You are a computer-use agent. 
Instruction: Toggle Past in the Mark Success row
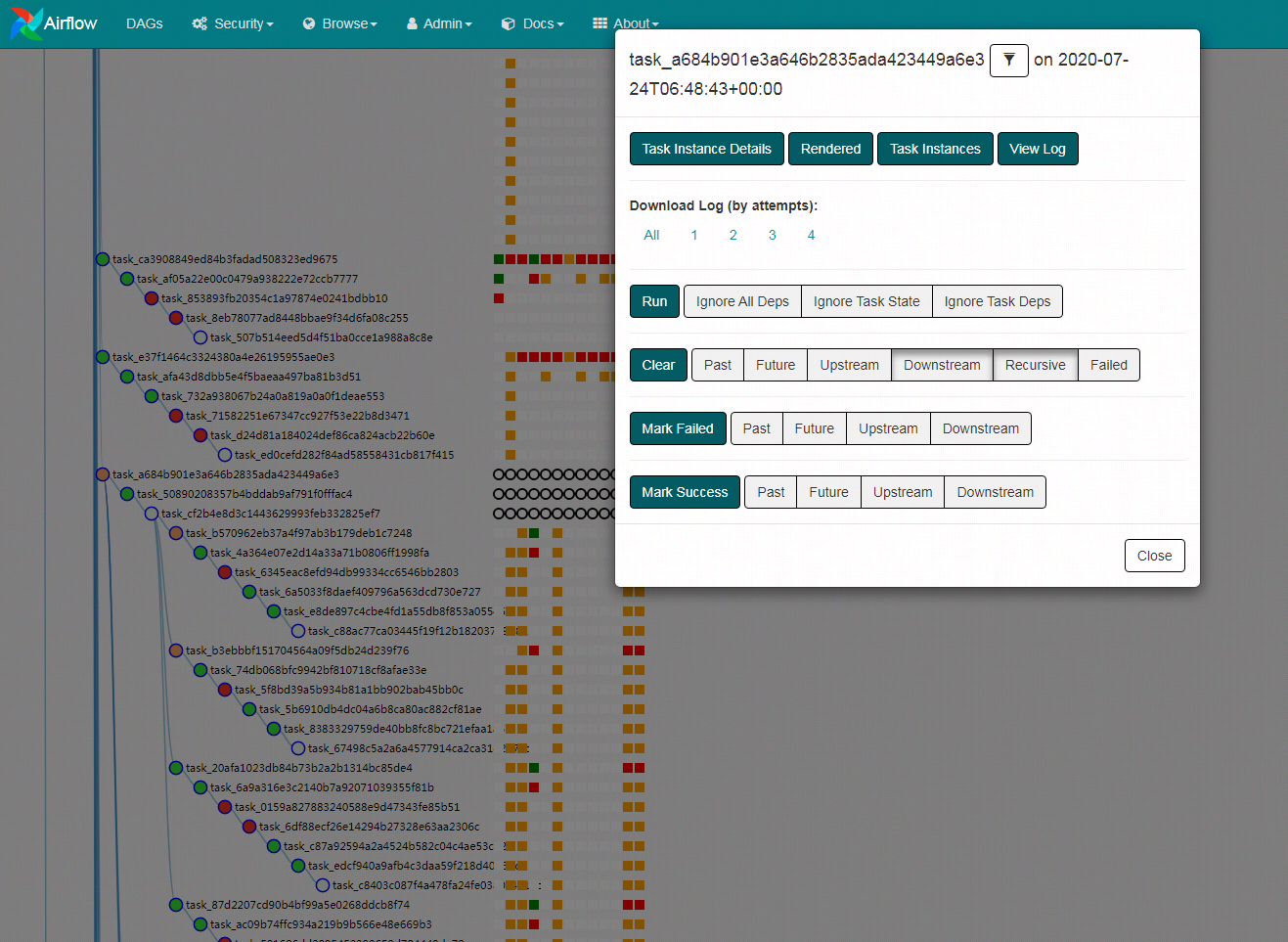(x=771, y=492)
